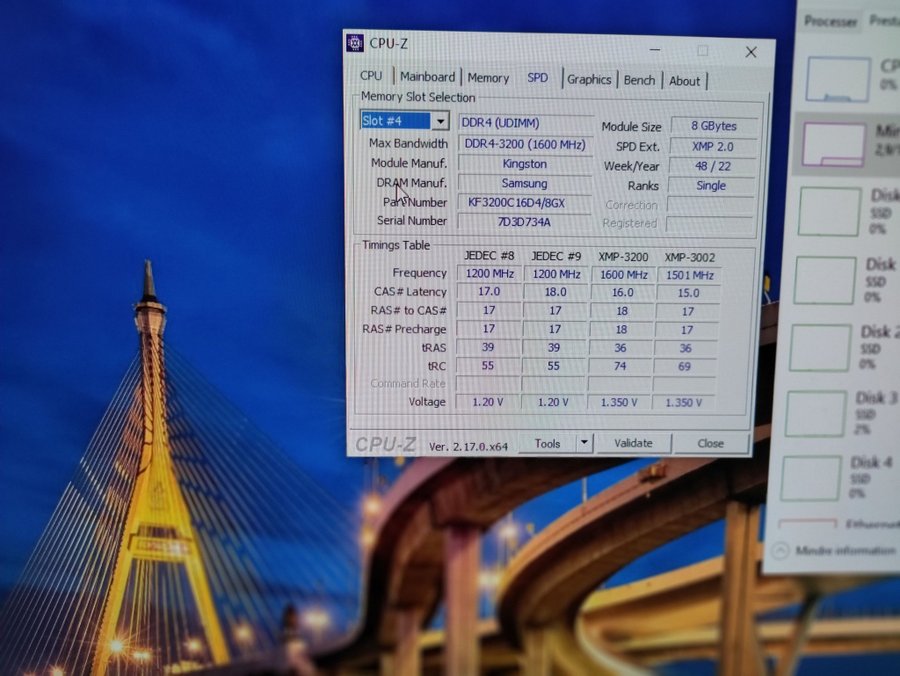Screen dimensions: 900x676
Task: Click the Part Number field KF3200C16D4/8GX
Action: [x=524, y=202]
